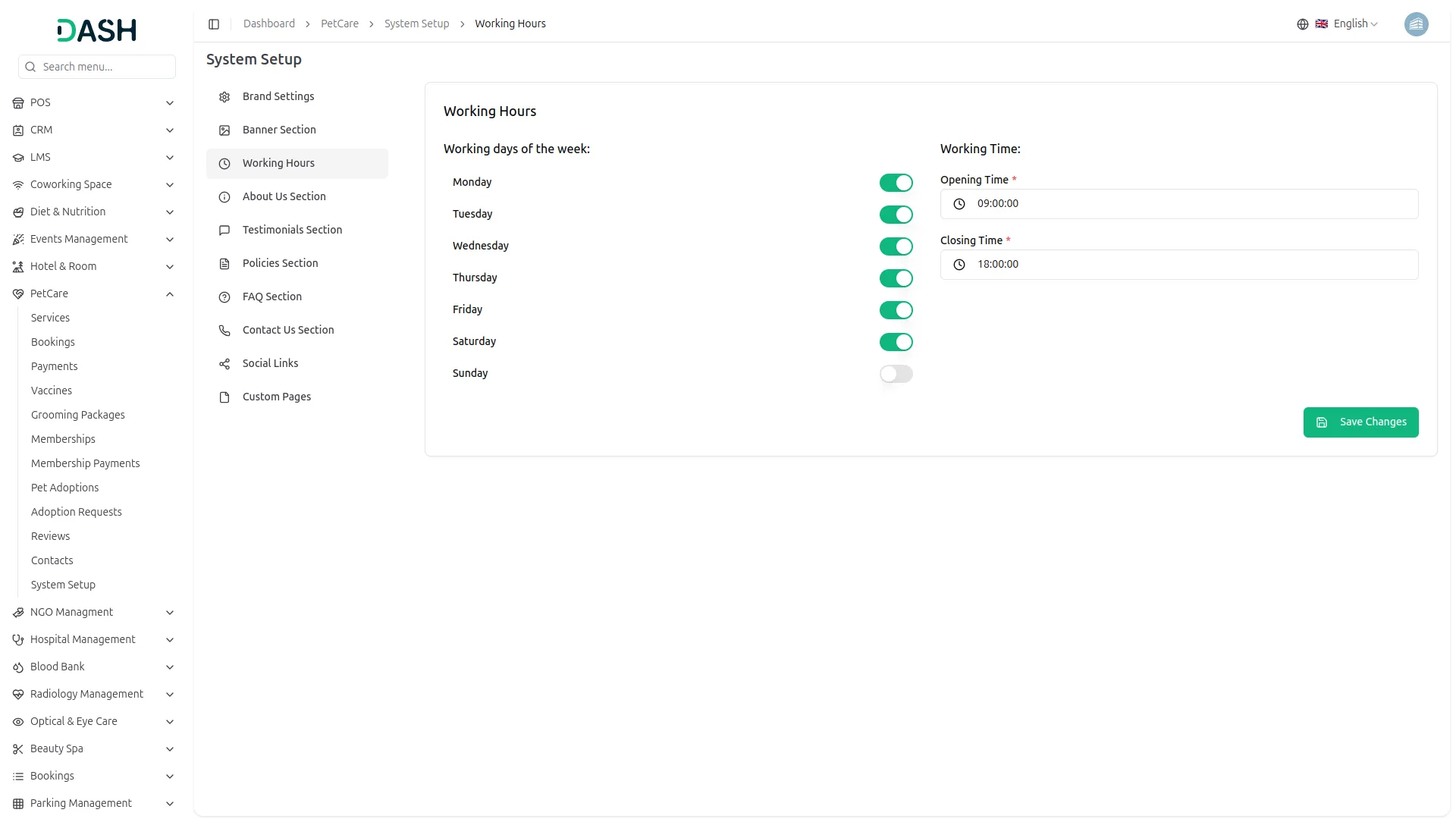Click the System Setup breadcrumb link
Screen dimensions: 1456x819
click(416, 24)
